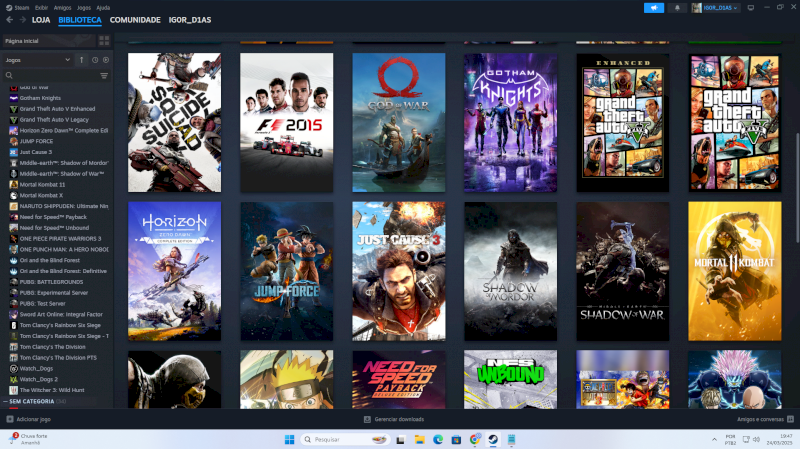Viewport: 800px width, 449px height.
Task: Toggle ready-to-play filter icon
Action: click(106, 60)
